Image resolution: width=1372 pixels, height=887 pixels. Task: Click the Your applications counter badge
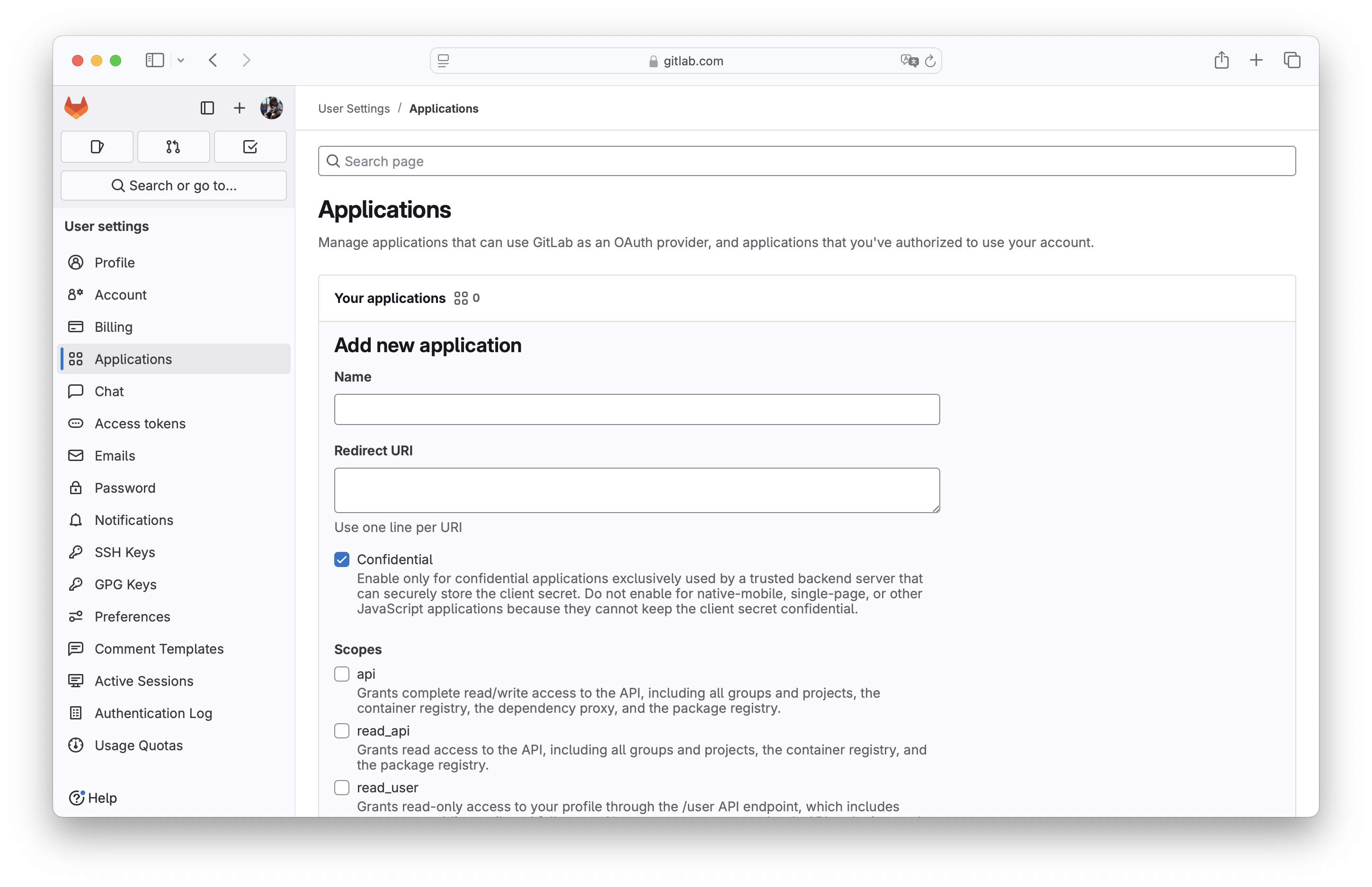pos(466,298)
